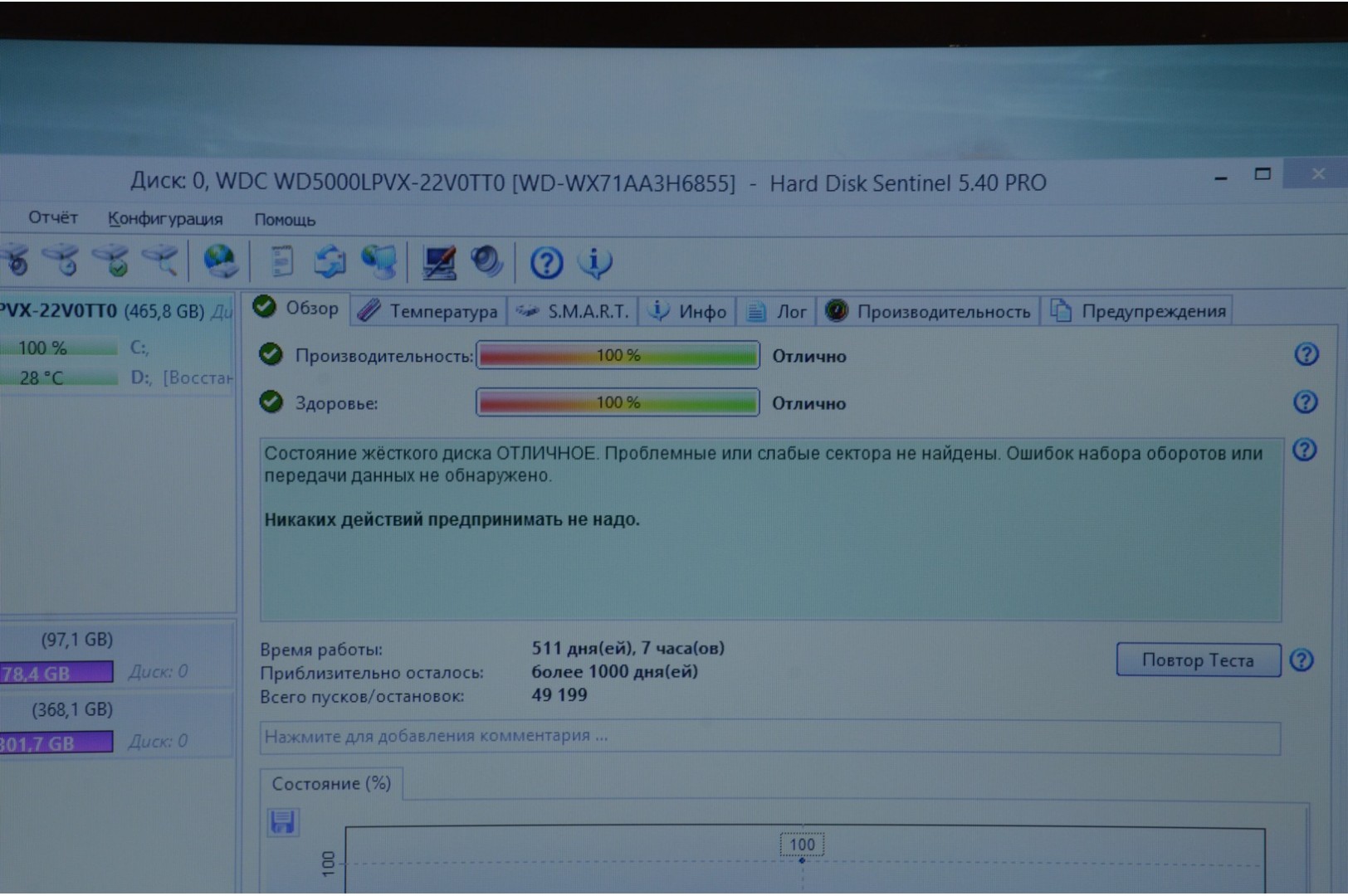
Task: Switch to the Предупреждения tab
Action: coord(1138,311)
